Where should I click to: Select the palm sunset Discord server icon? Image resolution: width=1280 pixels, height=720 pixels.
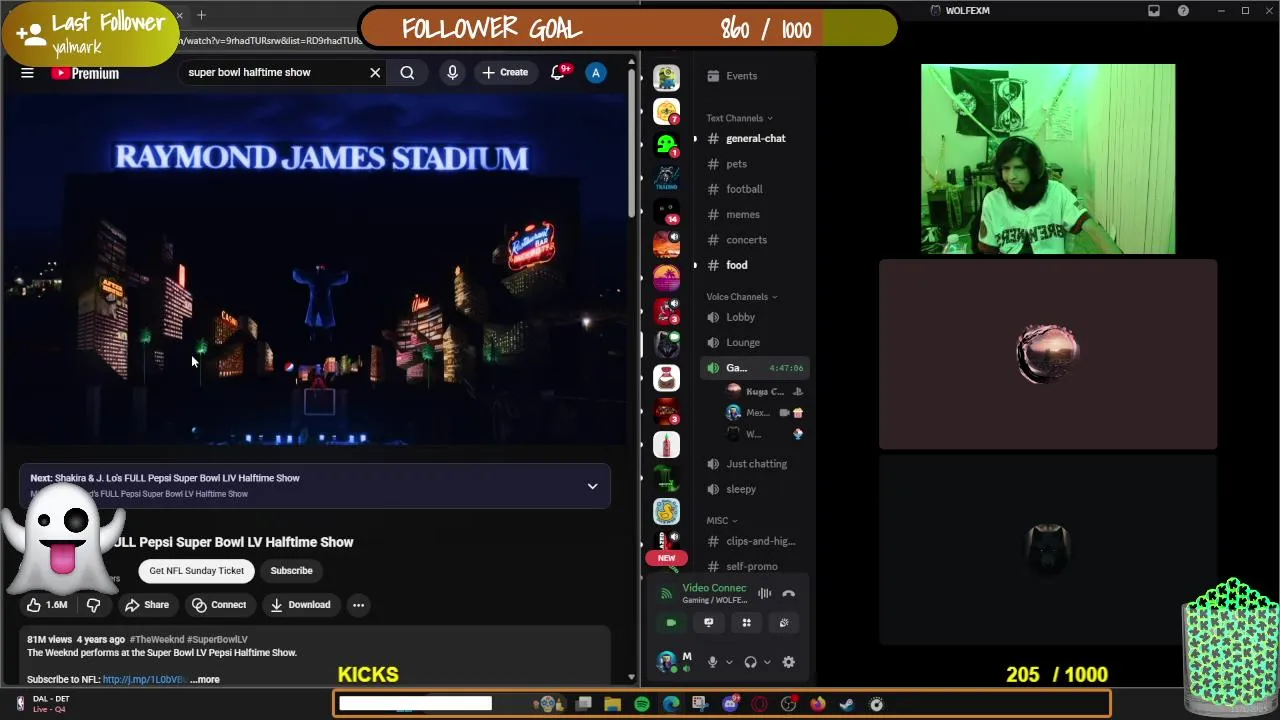(x=666, y=278)
